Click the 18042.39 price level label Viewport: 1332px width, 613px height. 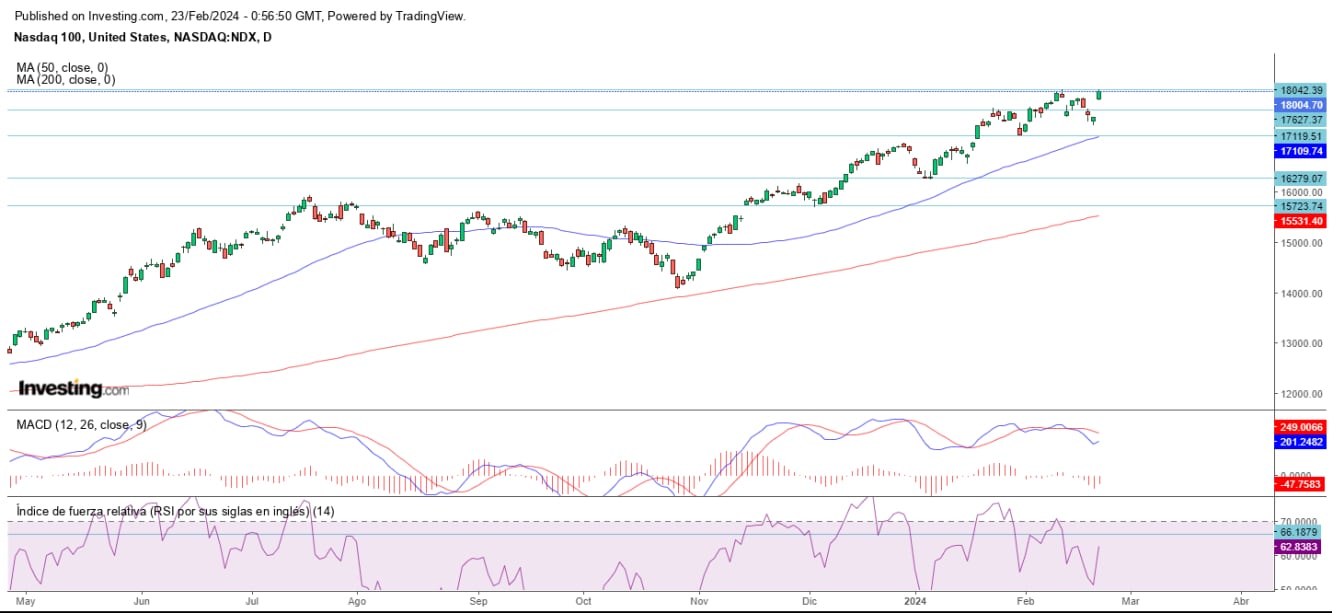click(1300, 90)
